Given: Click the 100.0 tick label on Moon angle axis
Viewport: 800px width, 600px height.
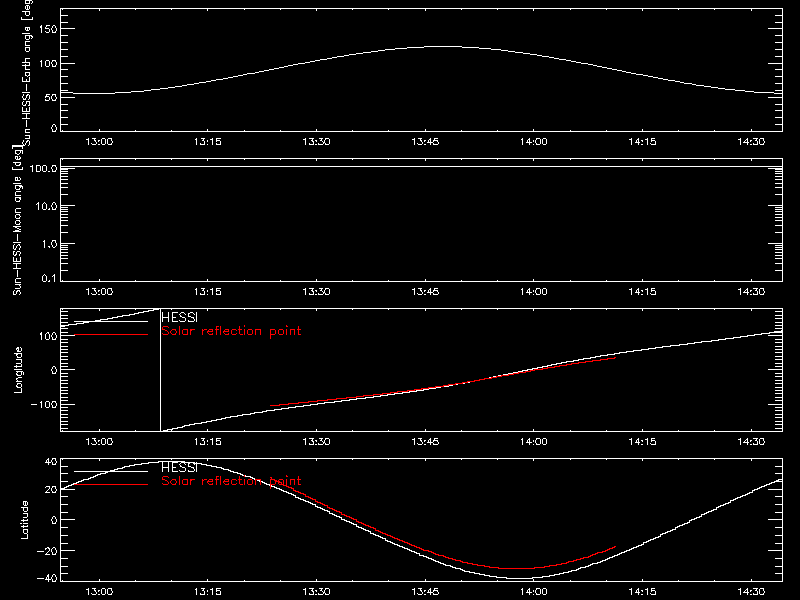Looking at the screenshot, I should pos(43,168).
